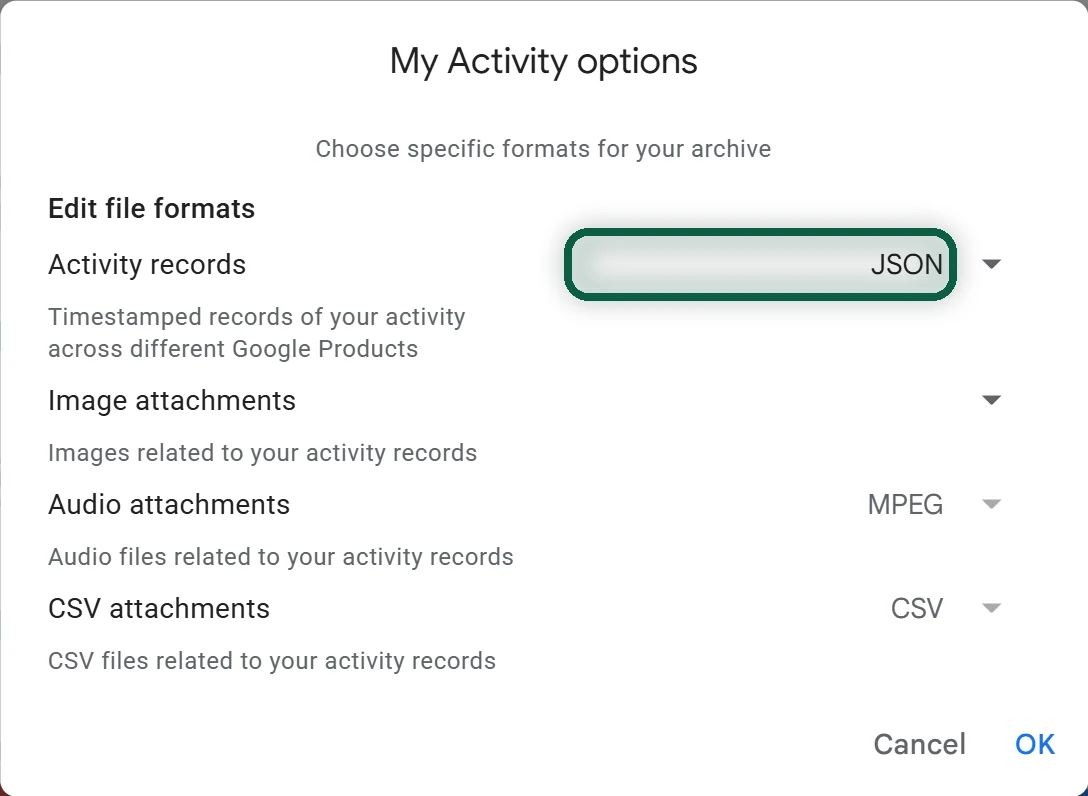The height and width of the screenshot is (796, 1088).
Task: Click the "My Activity options" title
Action: (543, 61)
